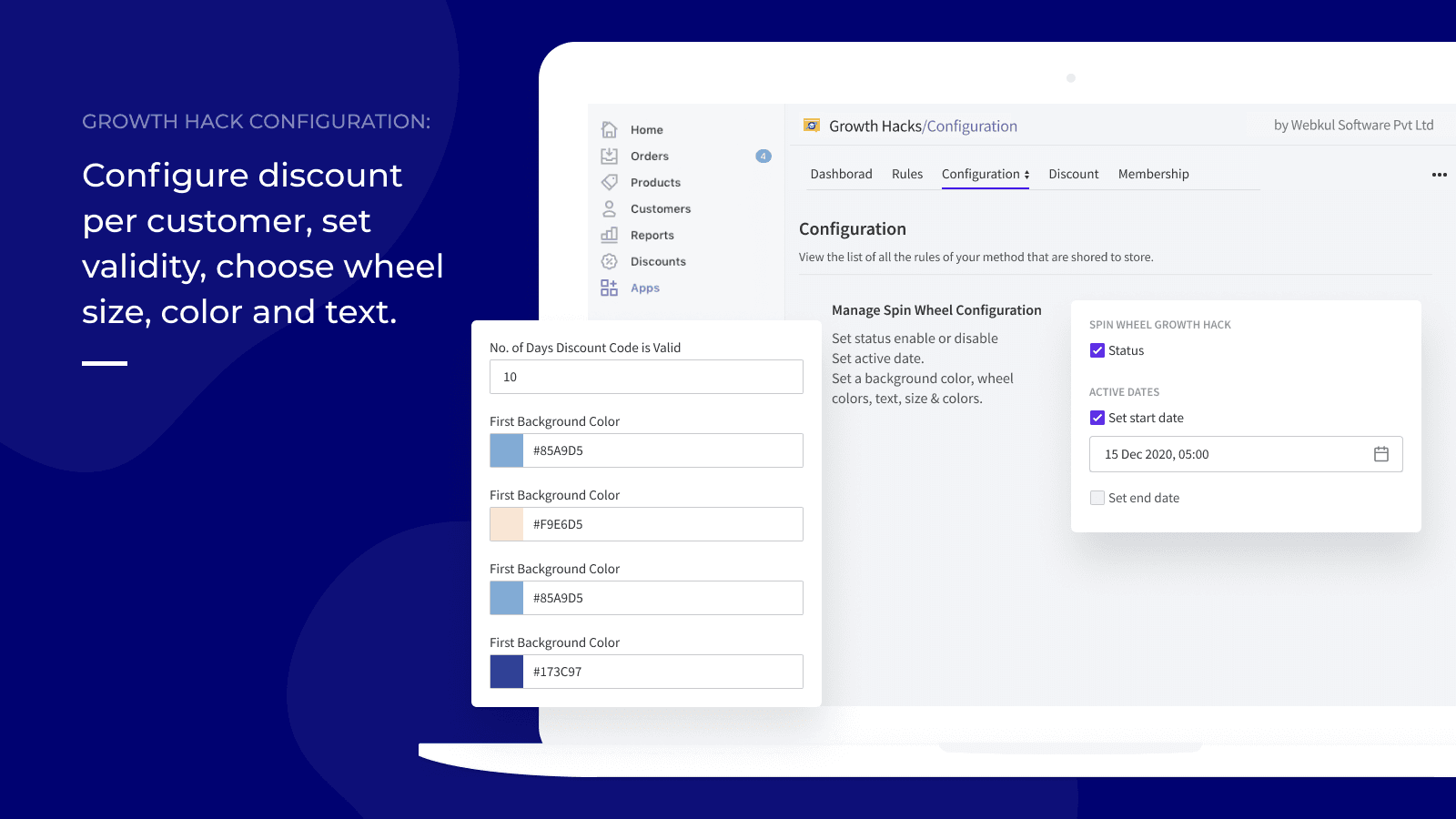Open Orders via its inbox icon
The height and width of the screenshot is (819, 1456).
pos(610,156)
